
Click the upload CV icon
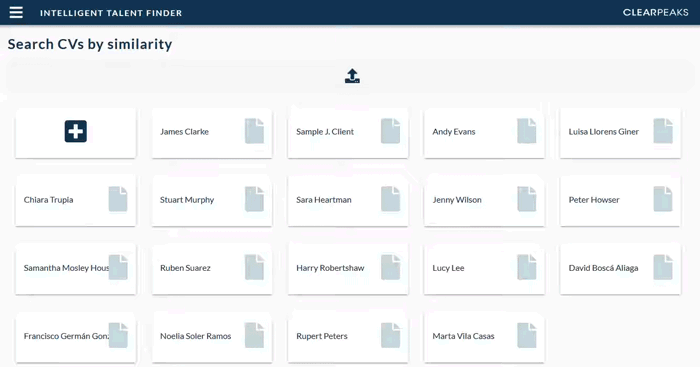pos(352,76)
